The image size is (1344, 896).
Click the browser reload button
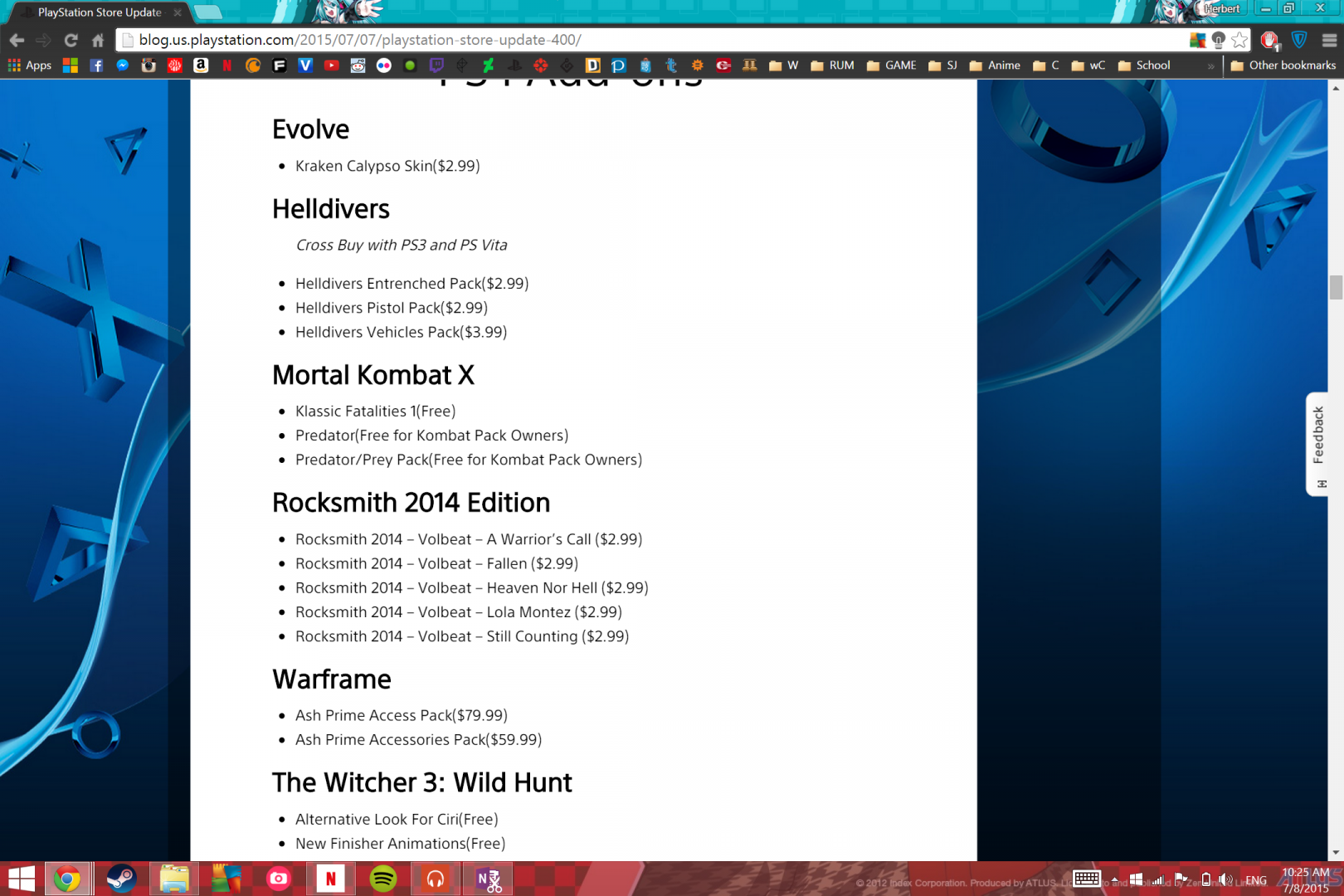(x=71, y=40)
